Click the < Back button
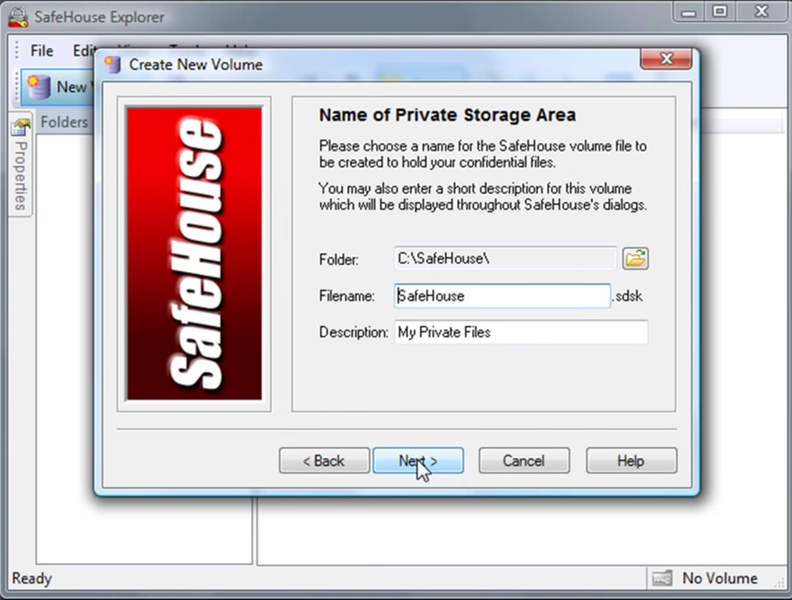The height and width of the screenshot is (600, 792). (324, 461)
